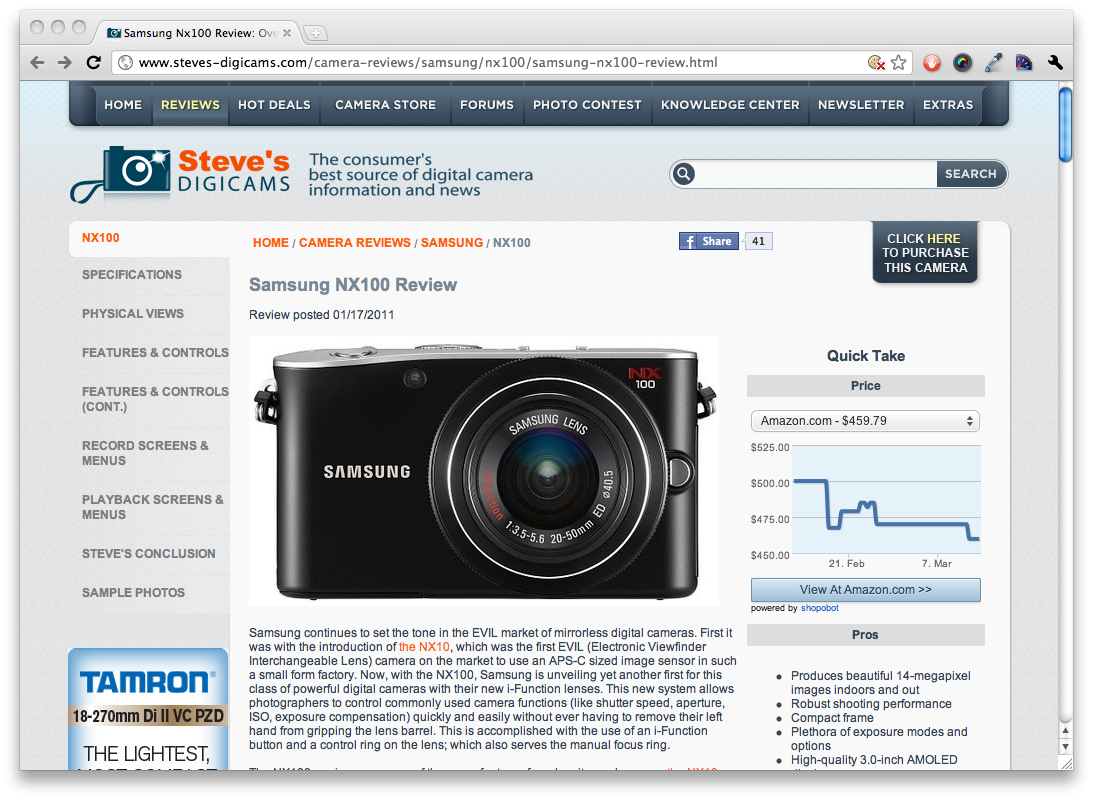Open a new browser tab
Screen dimensions: 1093x800
pyautogui.click(x=316, y=33)
